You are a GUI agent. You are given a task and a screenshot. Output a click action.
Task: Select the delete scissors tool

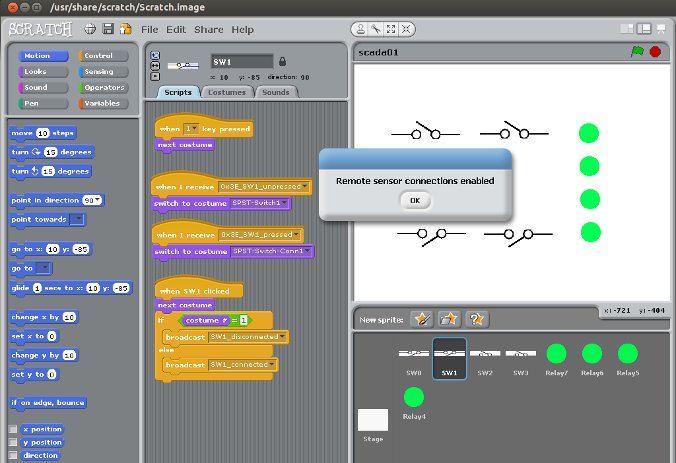pyautogui.click(x=376, y=29)
